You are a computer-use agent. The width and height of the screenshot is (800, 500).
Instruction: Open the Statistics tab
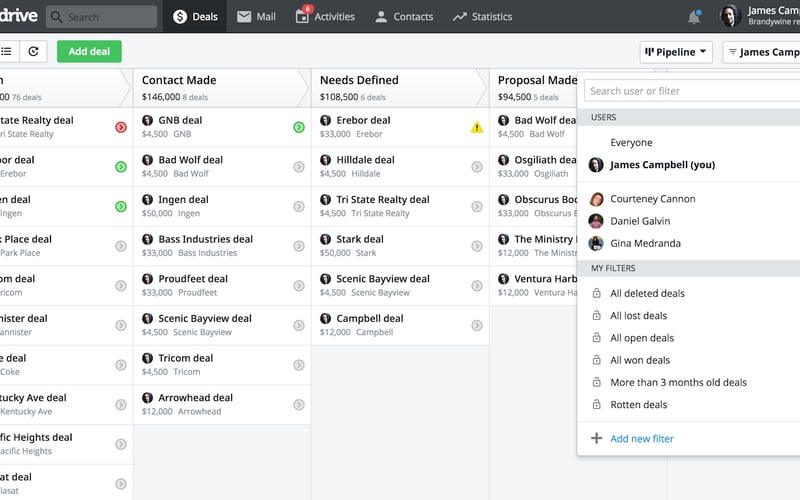[482, 16]
